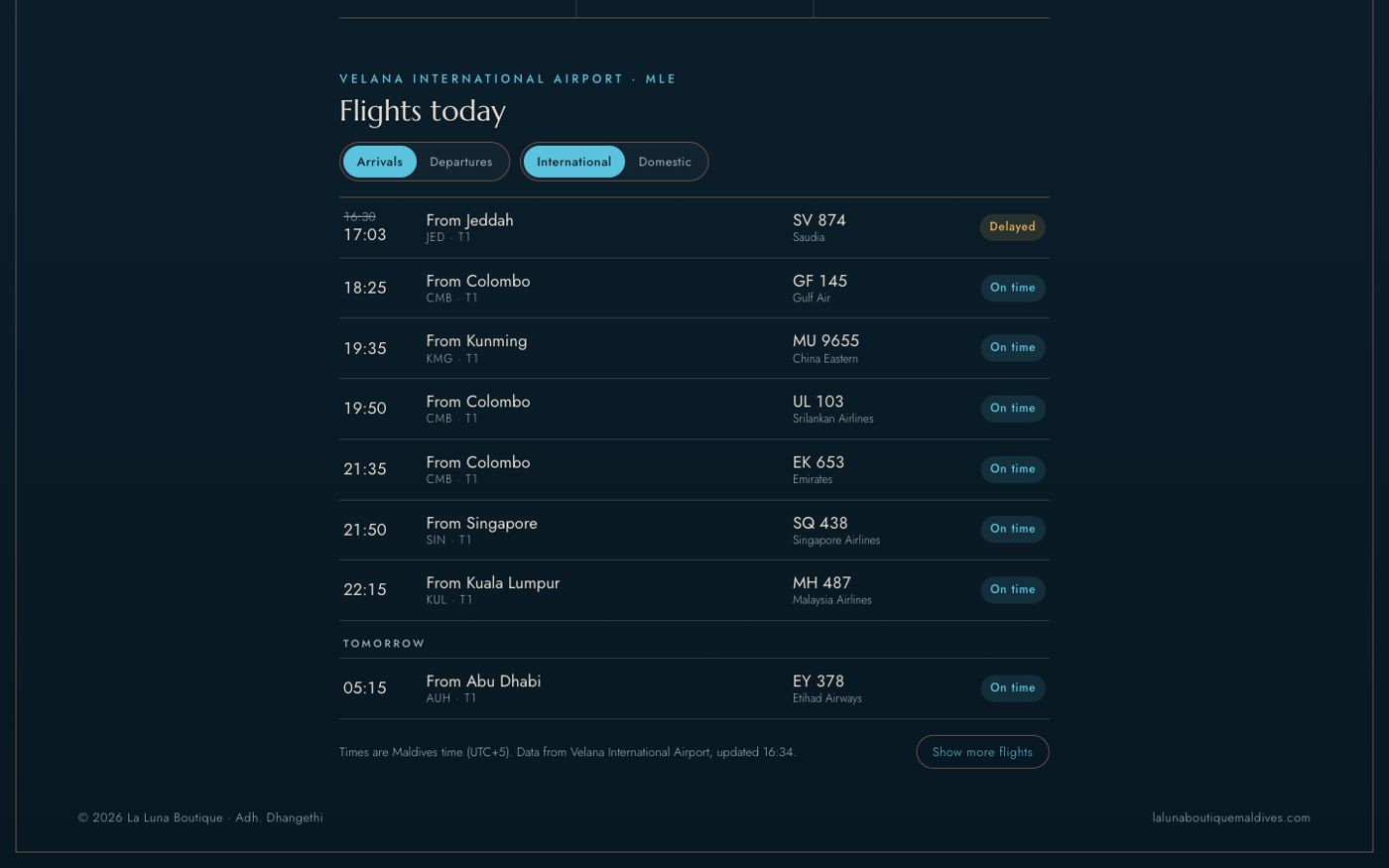This screenshot has height=868, width=1389.
Task: Click the On time badge for EY 378
Action: [1012, 688]
